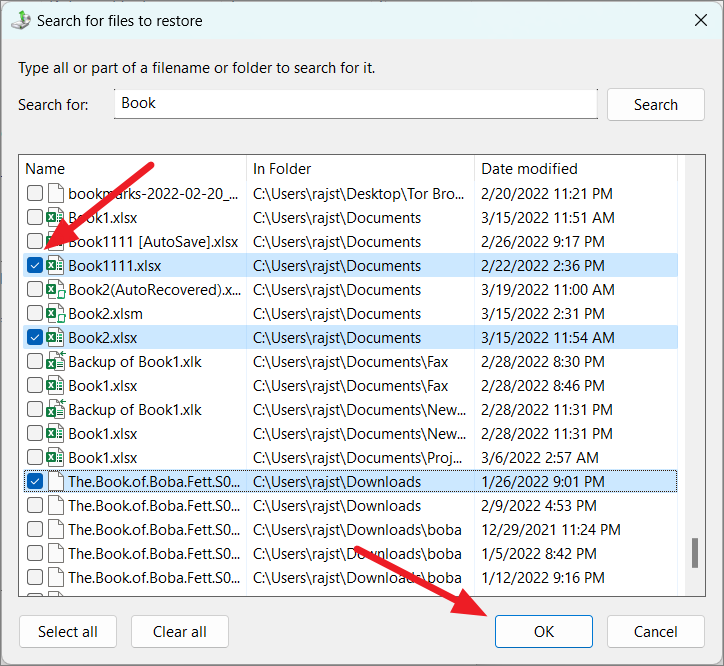
Task: Click the restore icon in the title bar
Action: (x=21, y=20)
